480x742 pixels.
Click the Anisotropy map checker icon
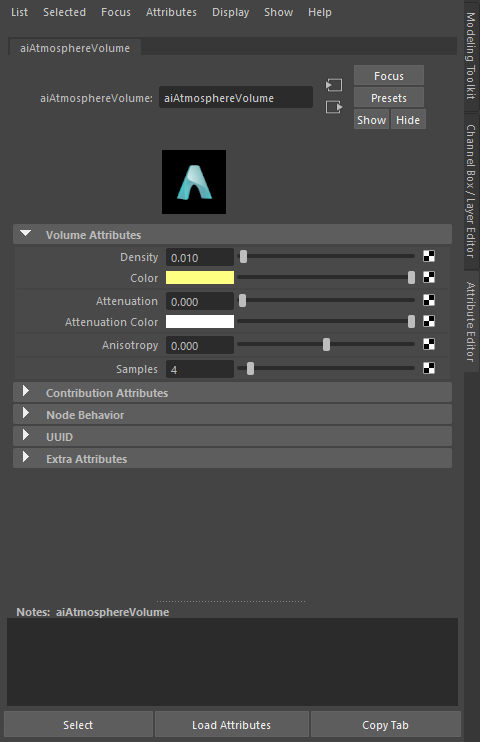click(x=429, y=344)
